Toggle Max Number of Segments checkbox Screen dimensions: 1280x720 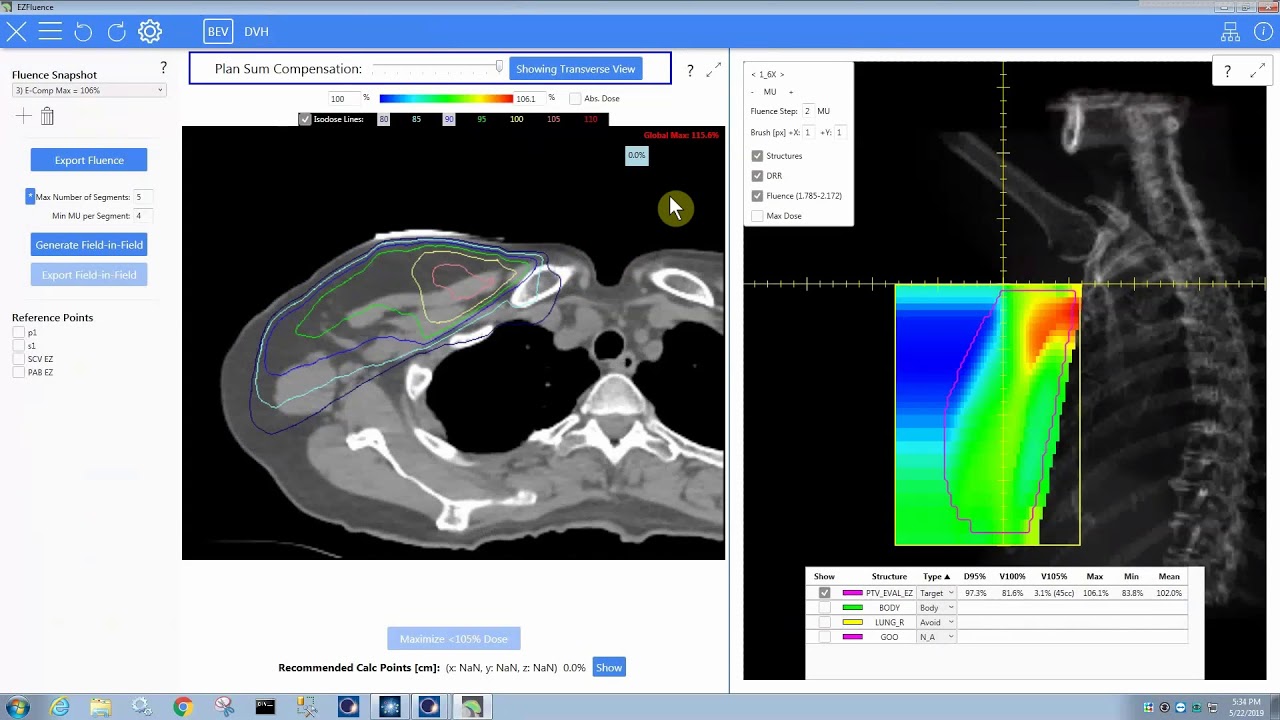30,197
